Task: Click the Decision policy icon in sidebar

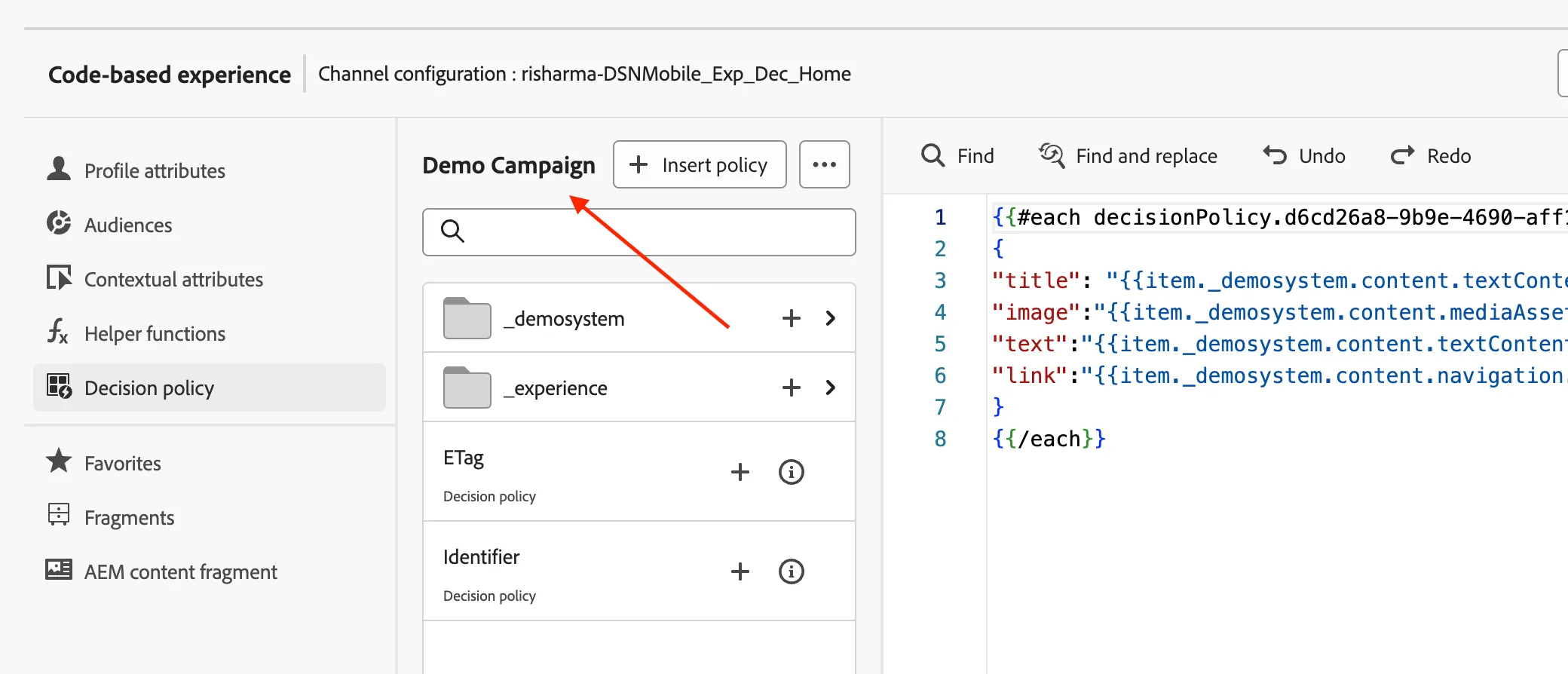Action: click(59, 386)
